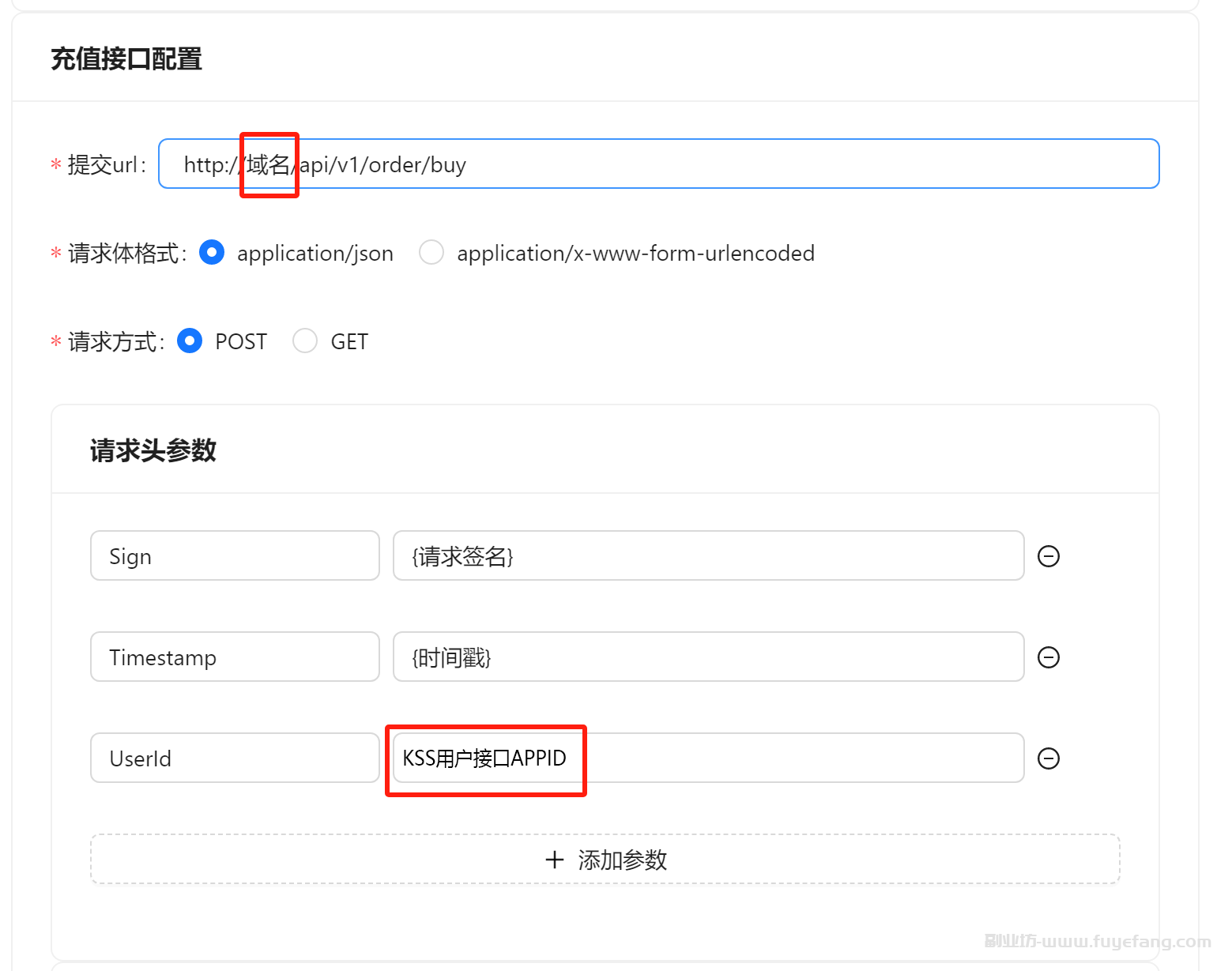Edit the KSS用户接口APPID value field

[709, 758]
